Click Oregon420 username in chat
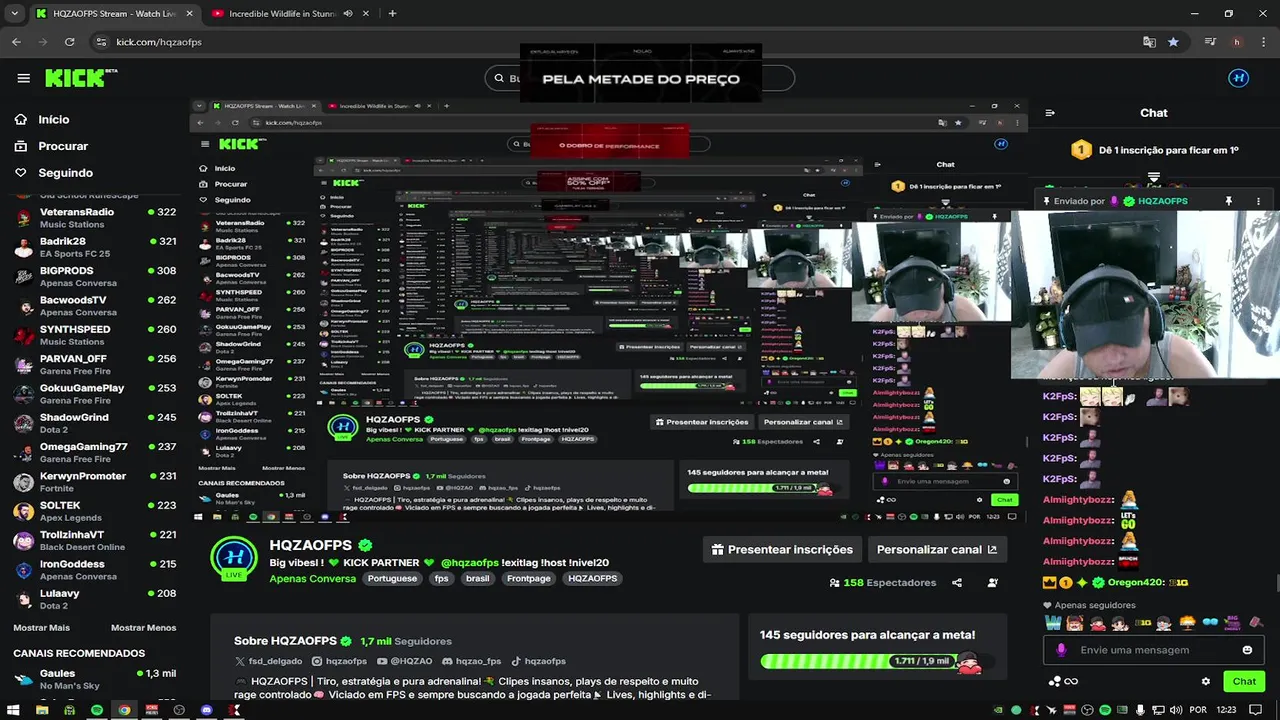 click(x=1136, y=582)
